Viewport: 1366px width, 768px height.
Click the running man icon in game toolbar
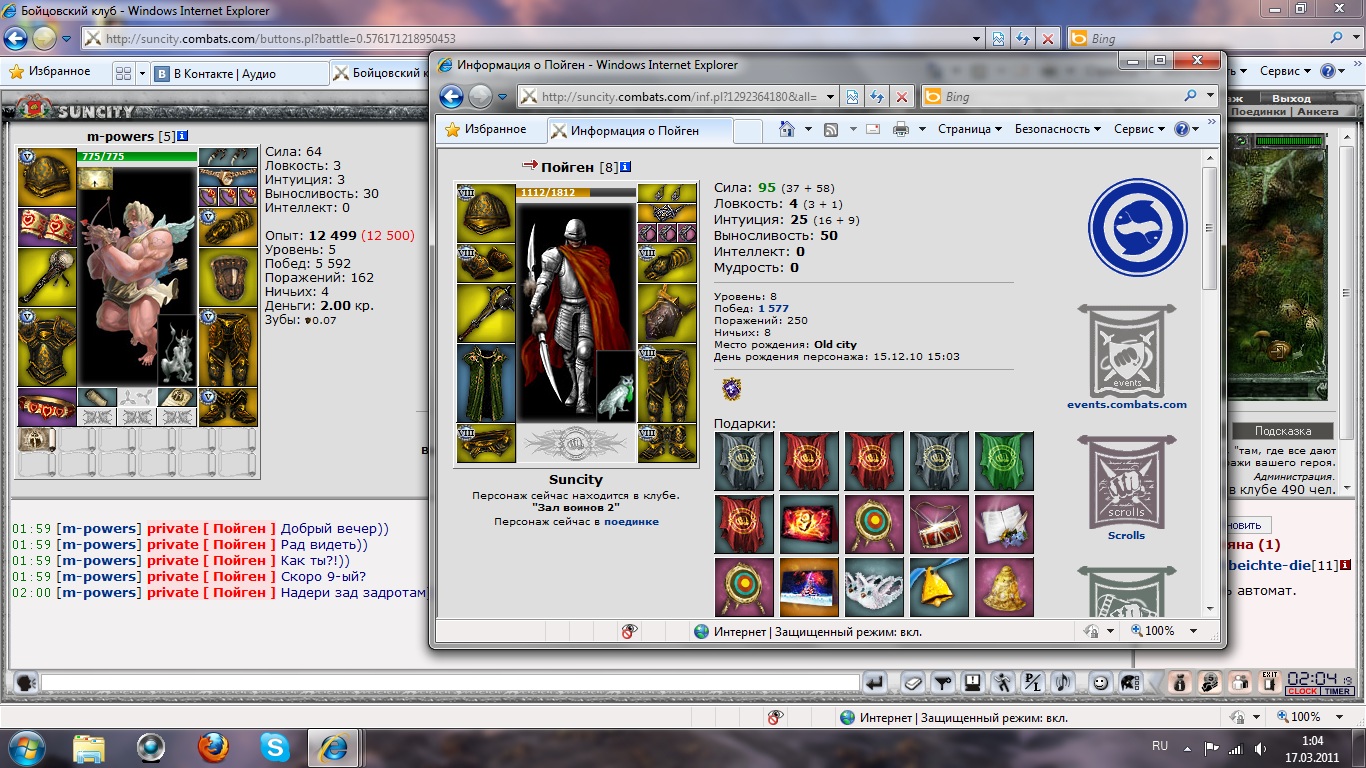coord(1002,683)
